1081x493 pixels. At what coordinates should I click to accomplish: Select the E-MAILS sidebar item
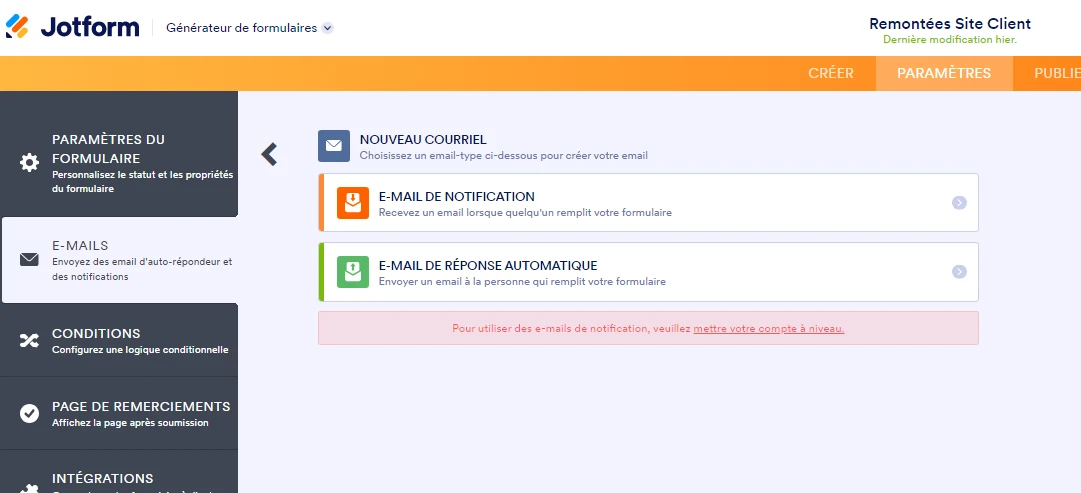119,260
